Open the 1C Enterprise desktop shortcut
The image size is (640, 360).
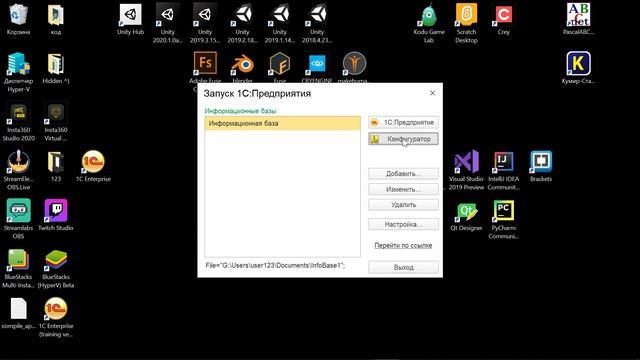(x=93, y=167)
